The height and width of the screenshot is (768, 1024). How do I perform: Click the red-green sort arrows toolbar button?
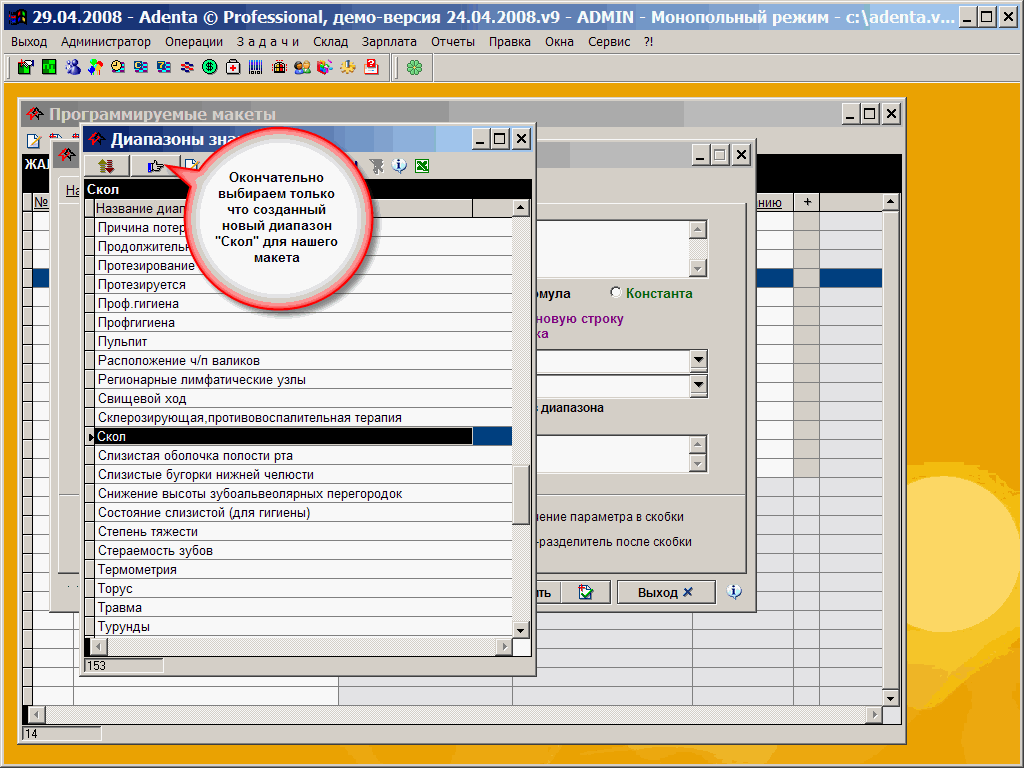click(106, 166)
